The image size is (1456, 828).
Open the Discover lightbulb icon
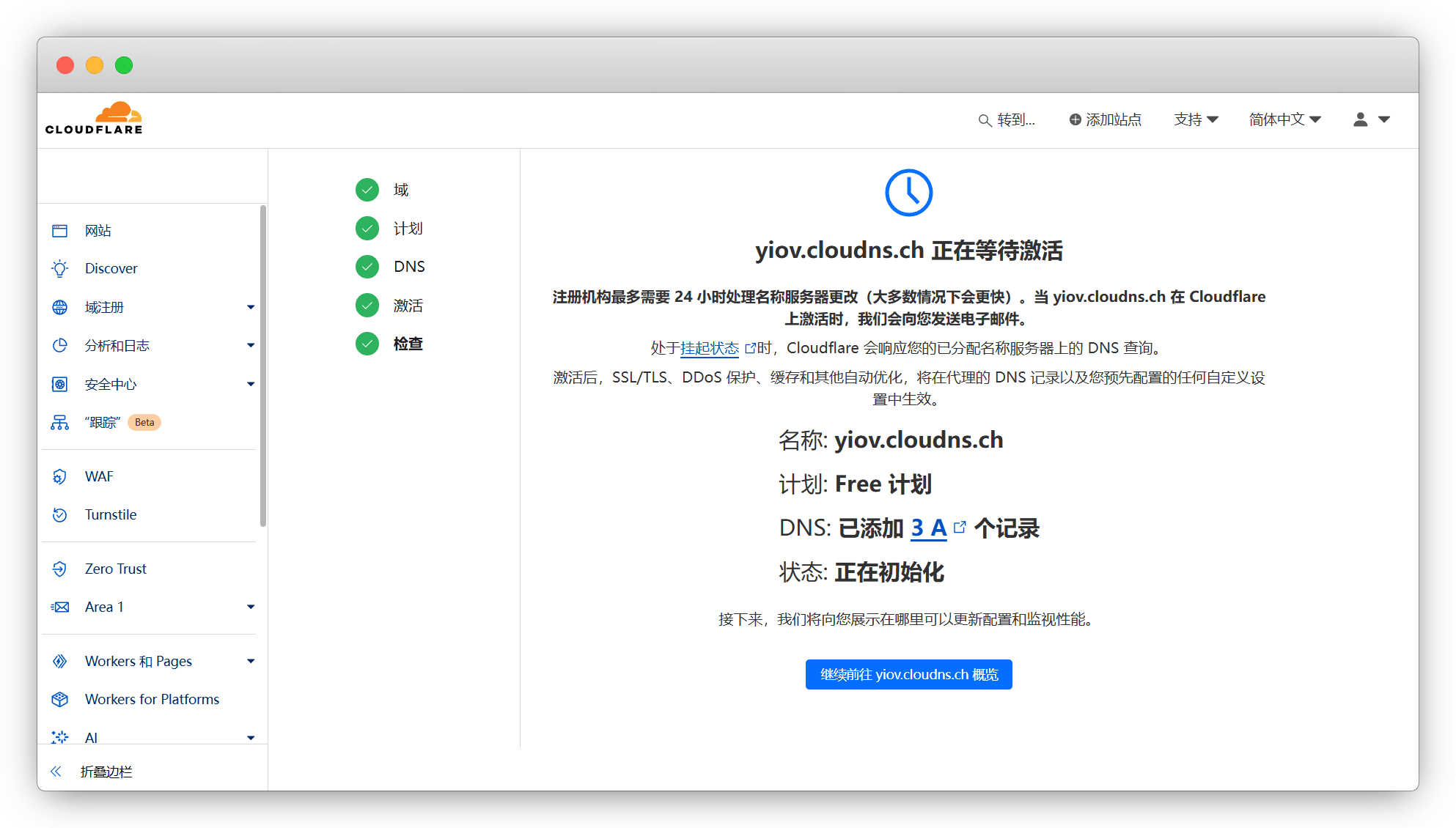click(x=60, y=268)
